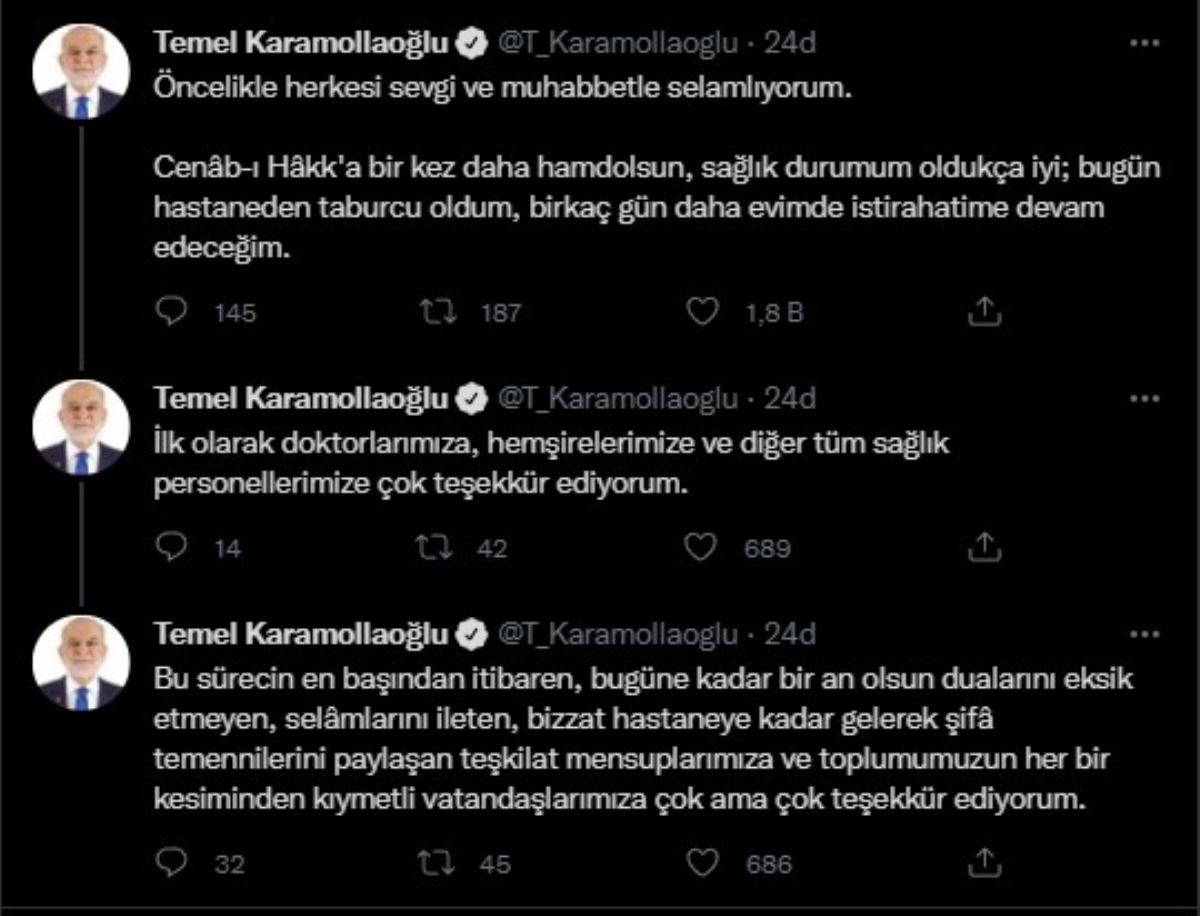
Task: Like the tweet with 686 likes
Action: click(704, 862)
